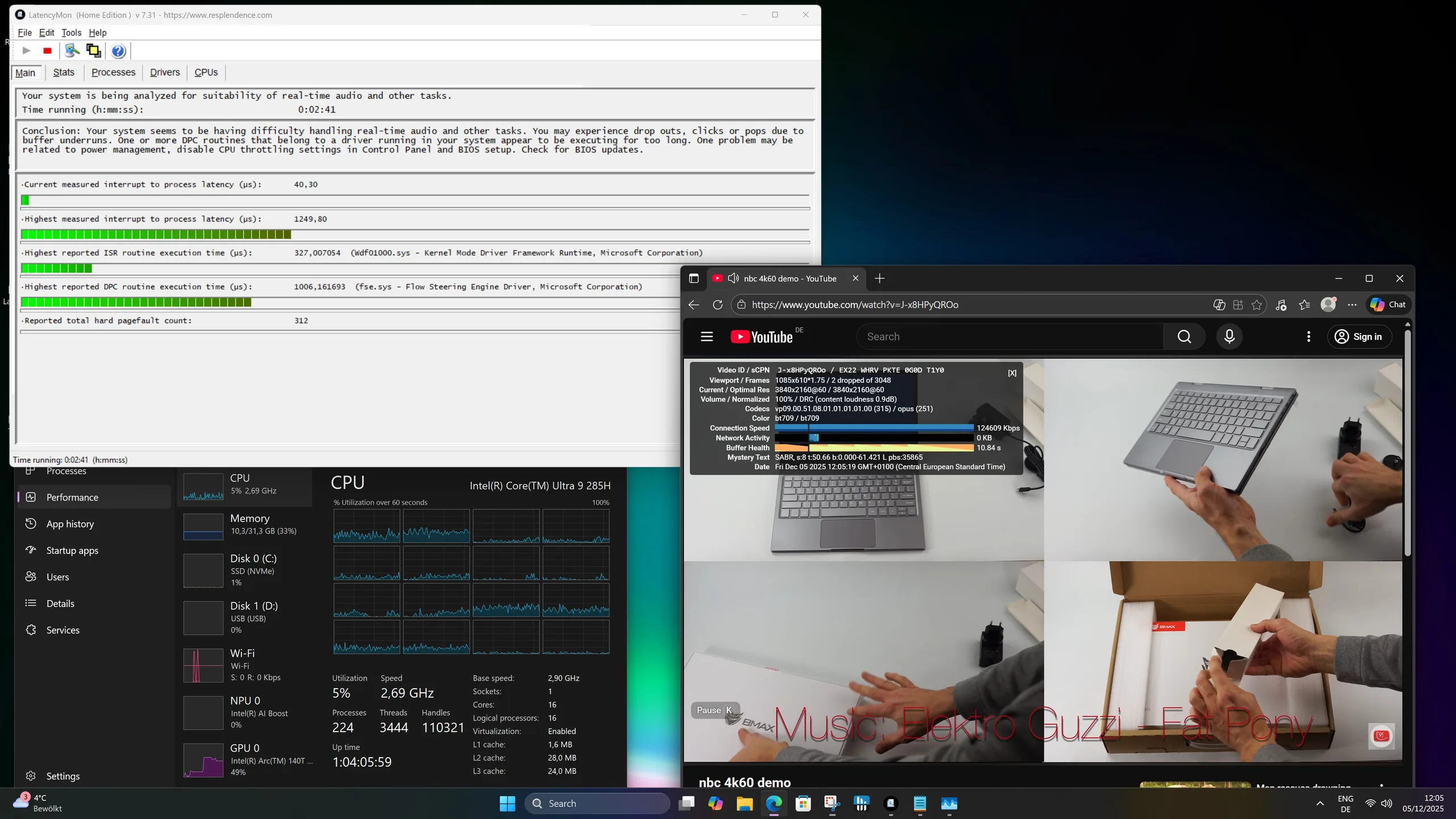Viewport: 1456px width, 819px height.
Task: Switch to the Drivers tab
Action: point(164,72)
